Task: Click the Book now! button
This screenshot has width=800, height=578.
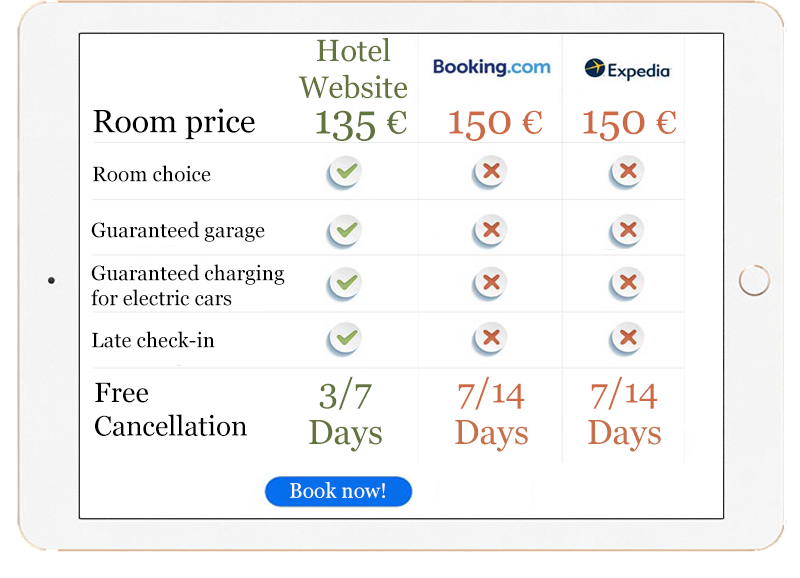Action: click(x=338, y=491)
